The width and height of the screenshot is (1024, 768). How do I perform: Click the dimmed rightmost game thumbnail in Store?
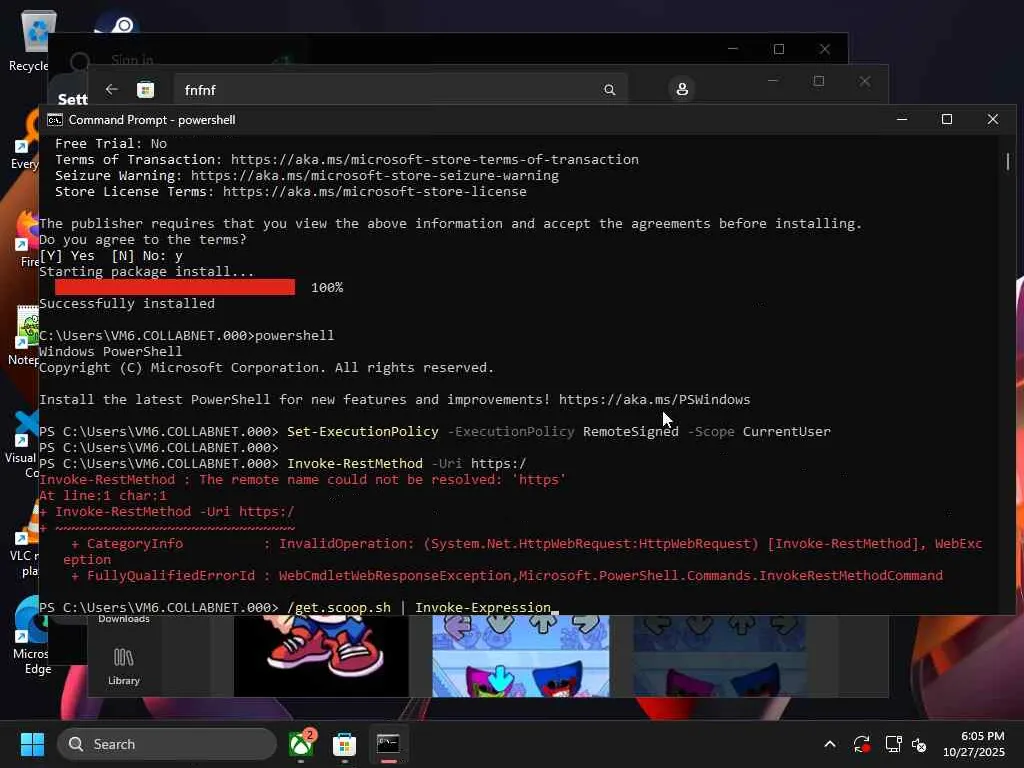[x=719, y=656]
